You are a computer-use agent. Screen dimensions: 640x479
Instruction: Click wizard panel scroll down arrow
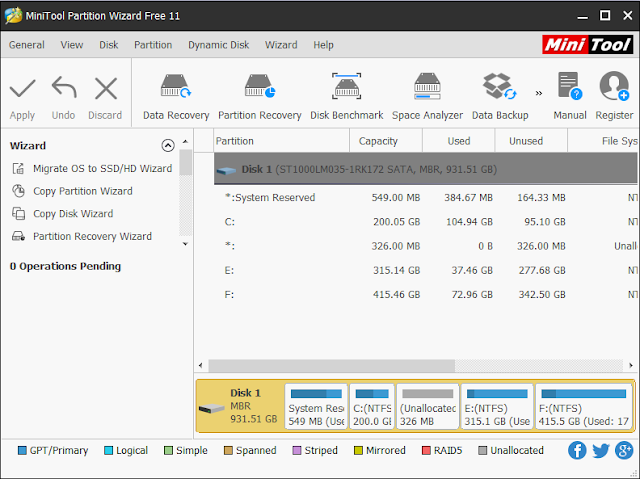(185, 244)
